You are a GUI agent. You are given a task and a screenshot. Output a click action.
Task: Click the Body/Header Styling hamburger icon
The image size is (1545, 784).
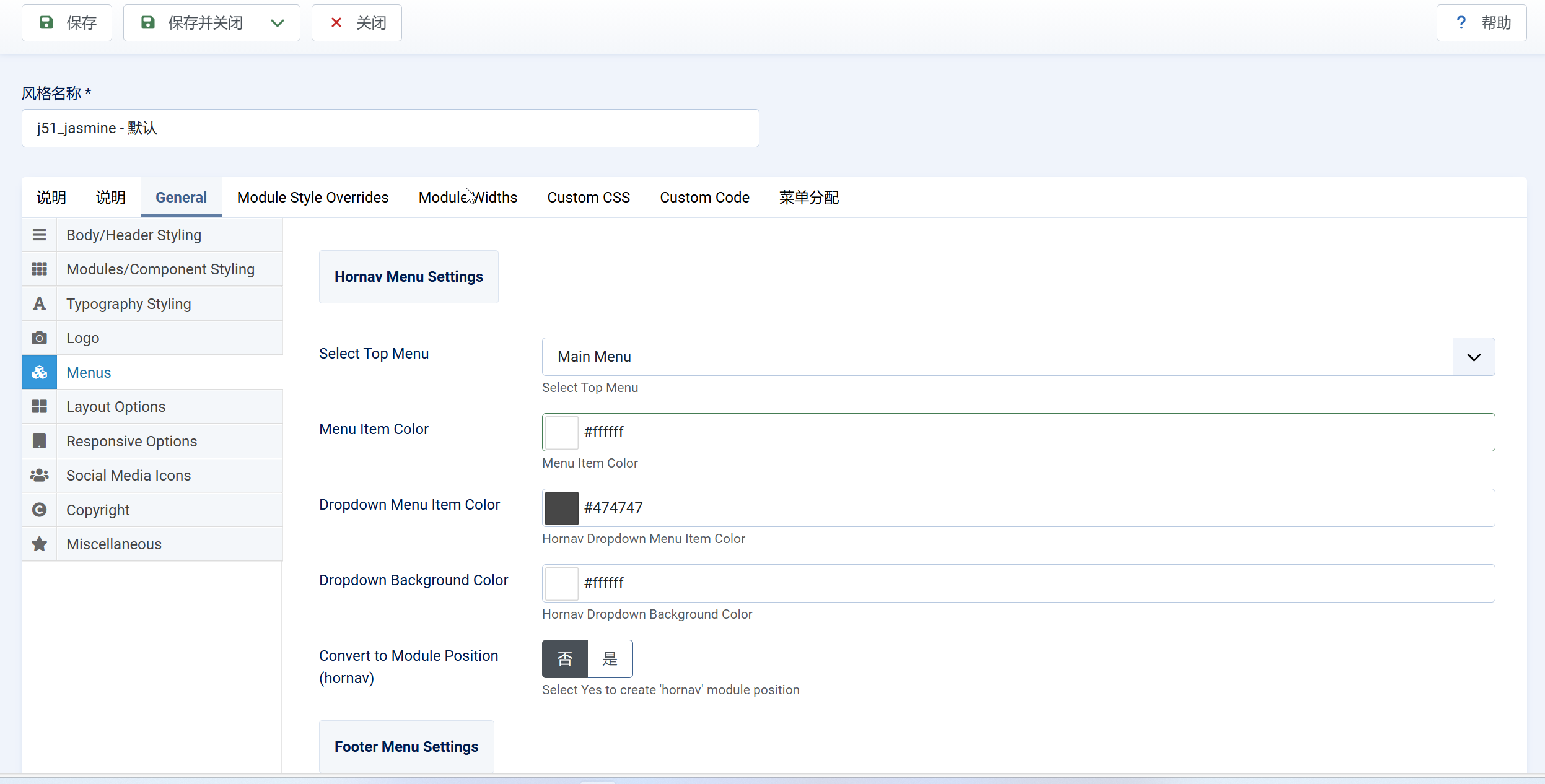pyautogui.click(x=39, y=235)
